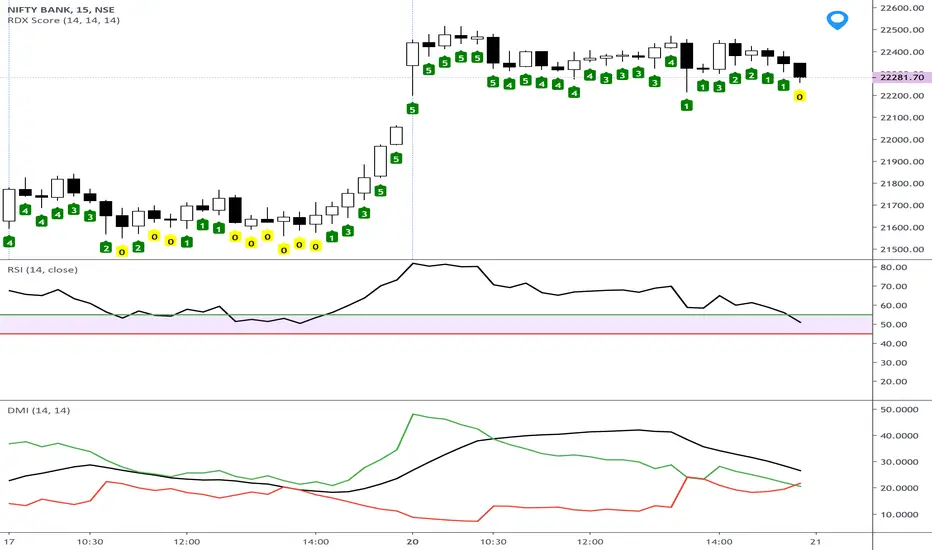Image resolution: width=932 pixels, height=550 pixels.
Task: Click the 22100.00 price axis label
Action: click(x=902, y=118)
